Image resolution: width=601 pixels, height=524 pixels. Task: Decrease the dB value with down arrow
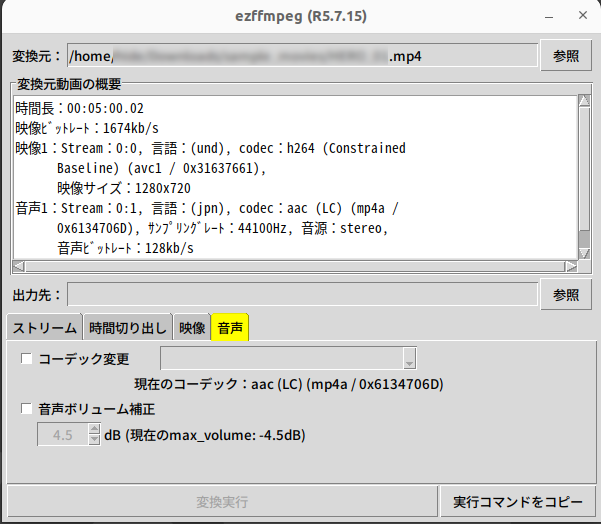(95, 440)
